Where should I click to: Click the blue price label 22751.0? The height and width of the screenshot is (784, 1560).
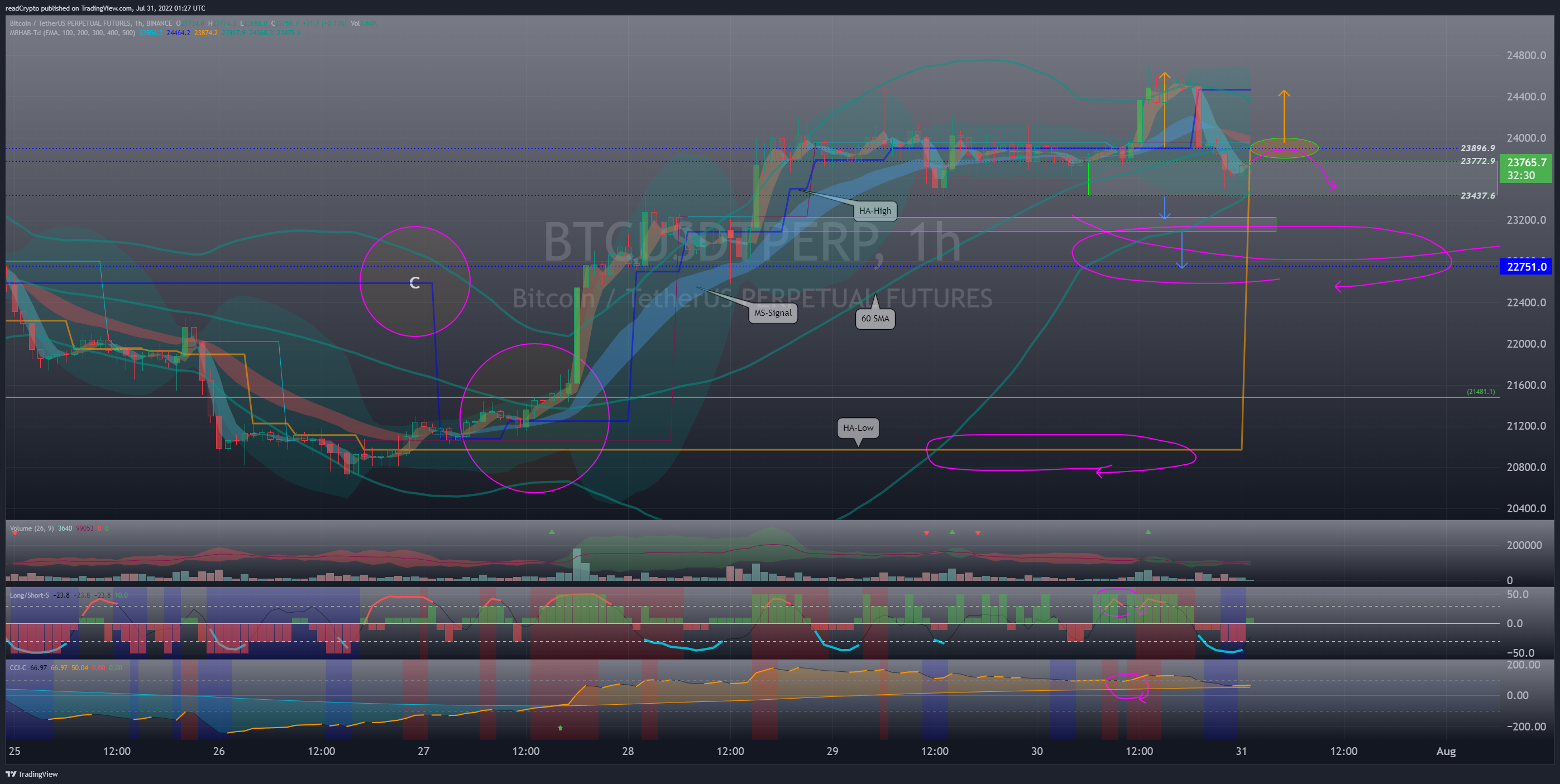pos(1526,266)
